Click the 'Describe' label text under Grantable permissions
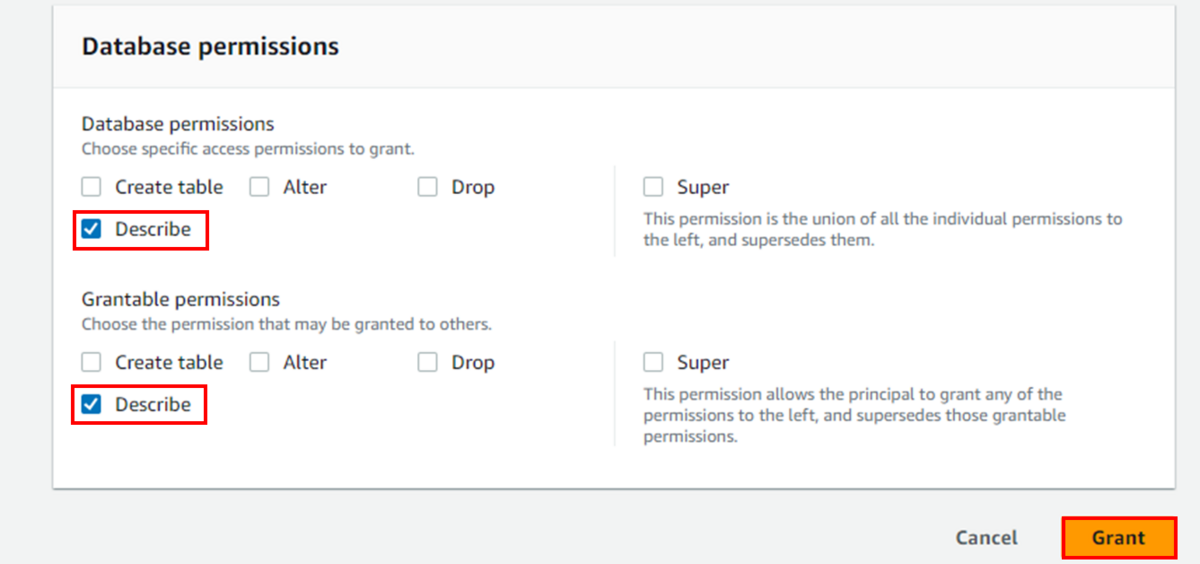Viewport: 1200px width, 564px height. tap(152, 404)
